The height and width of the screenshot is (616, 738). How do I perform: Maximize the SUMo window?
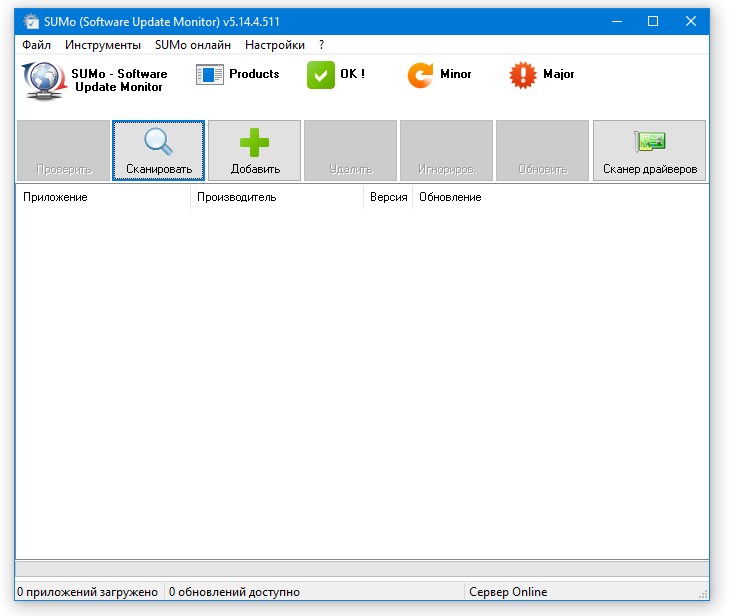(x=653, y=22)
